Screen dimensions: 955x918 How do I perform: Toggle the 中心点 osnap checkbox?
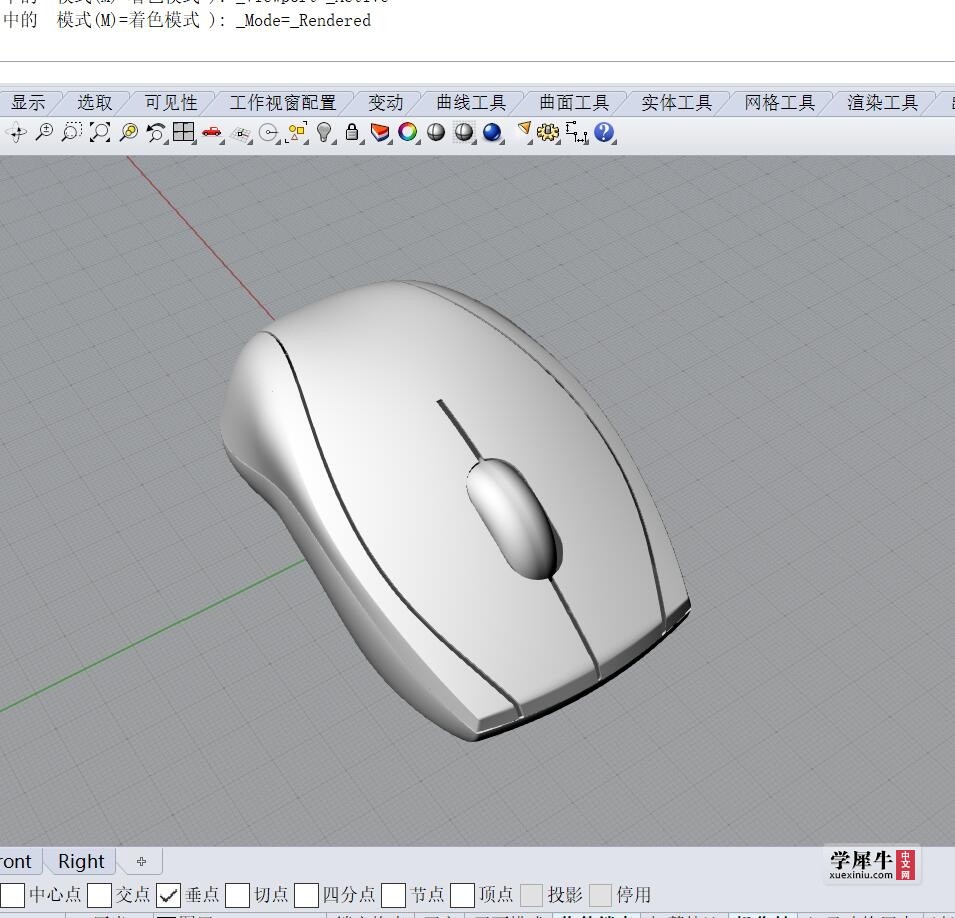(x=13, y=895)
